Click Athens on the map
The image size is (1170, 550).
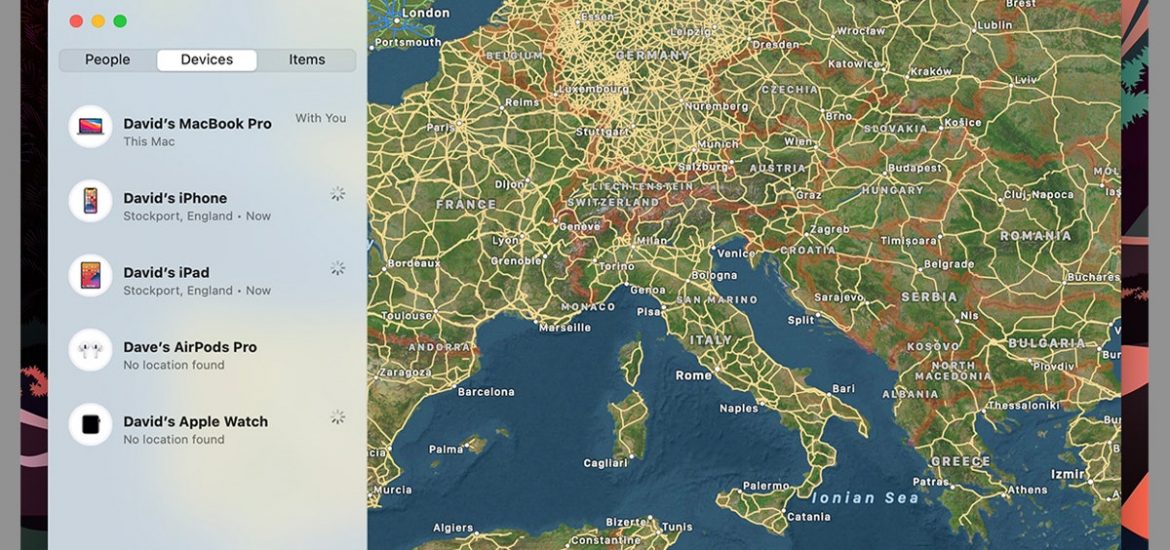pyautogui.click(x=1027, y=490)
